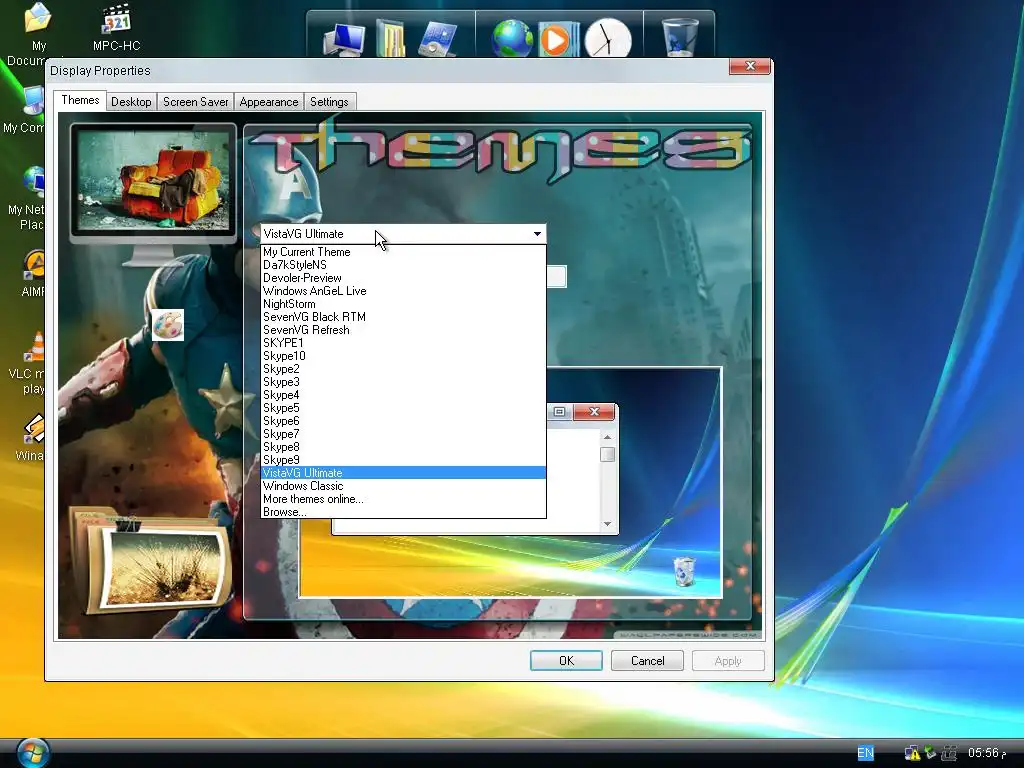This screenshot has width=1024, height=768.
Task: Switch to the Settings tab
Action: (329, 102)
